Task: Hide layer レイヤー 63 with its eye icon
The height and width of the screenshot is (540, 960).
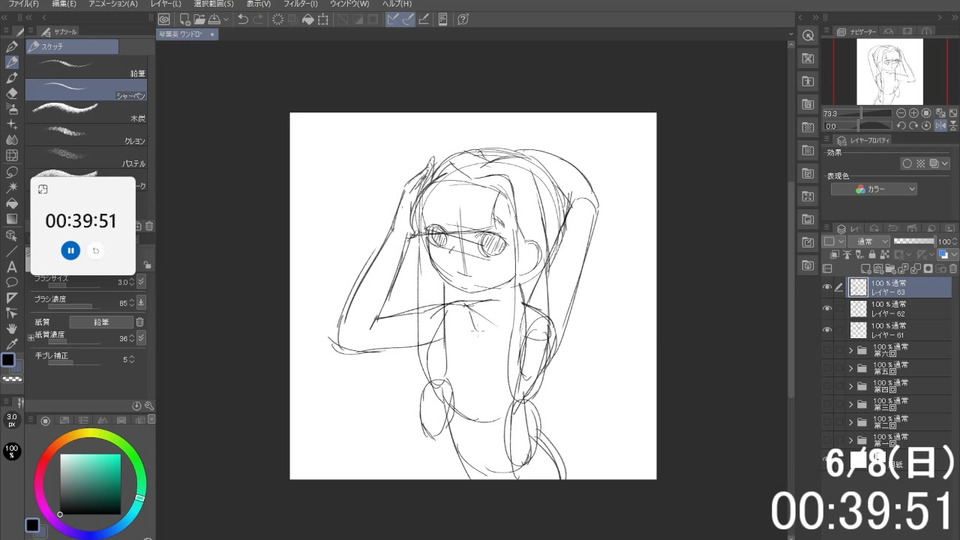Action: tap(827, 287)
